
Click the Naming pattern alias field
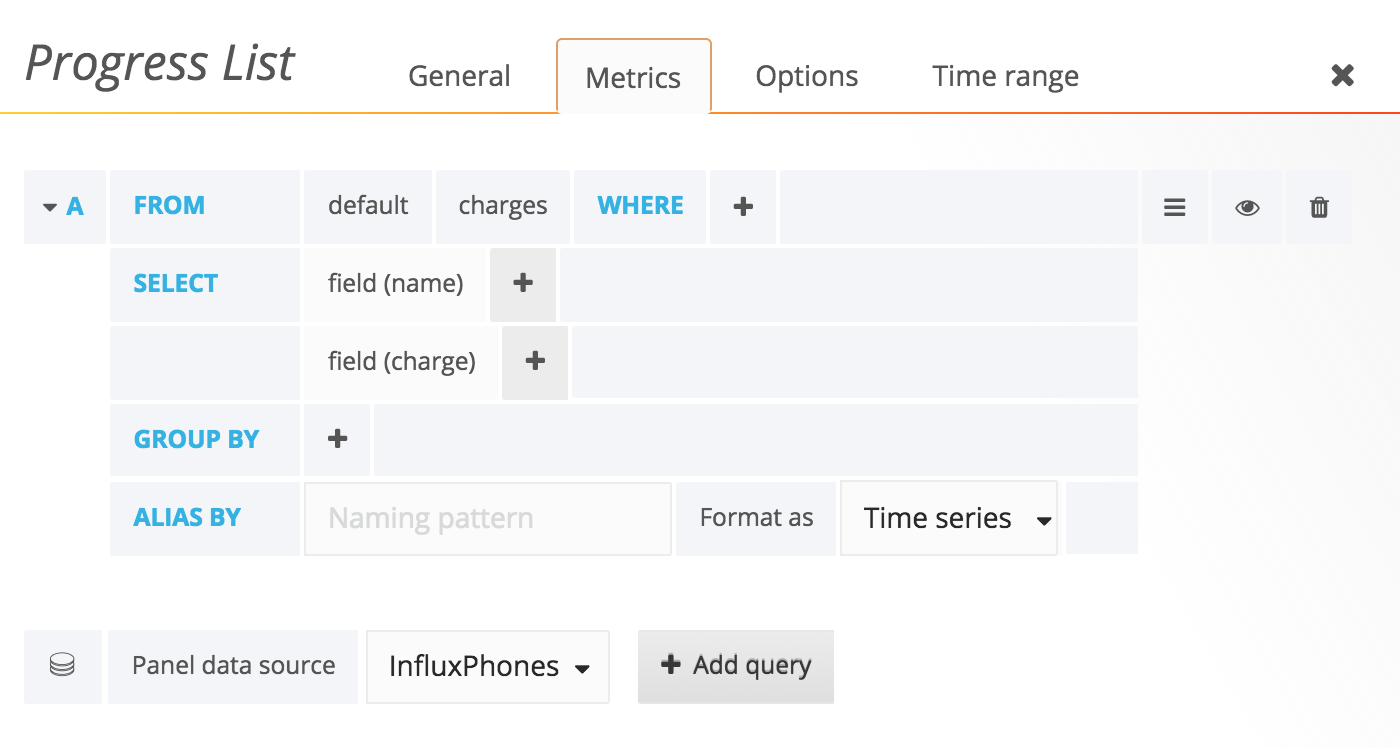487,518
